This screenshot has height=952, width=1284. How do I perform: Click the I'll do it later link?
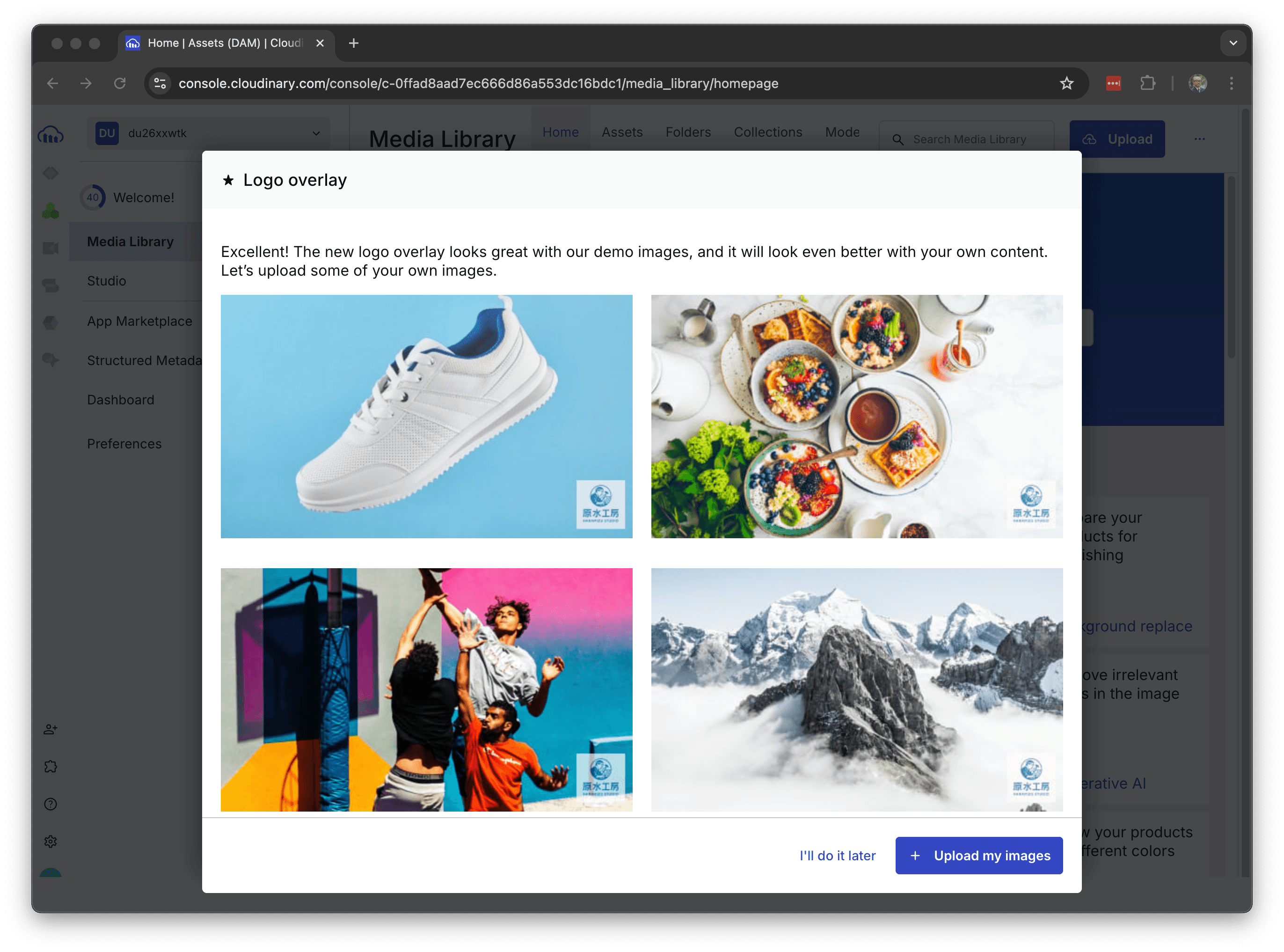(x=837, y=855)
